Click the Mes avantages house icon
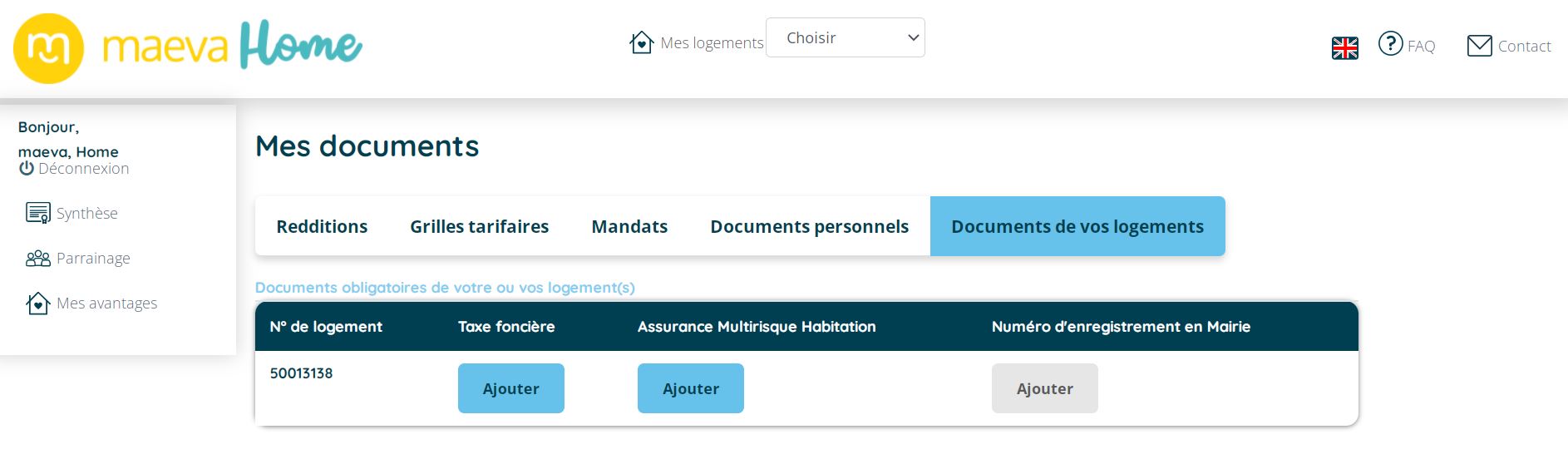 tap(38, 304)
